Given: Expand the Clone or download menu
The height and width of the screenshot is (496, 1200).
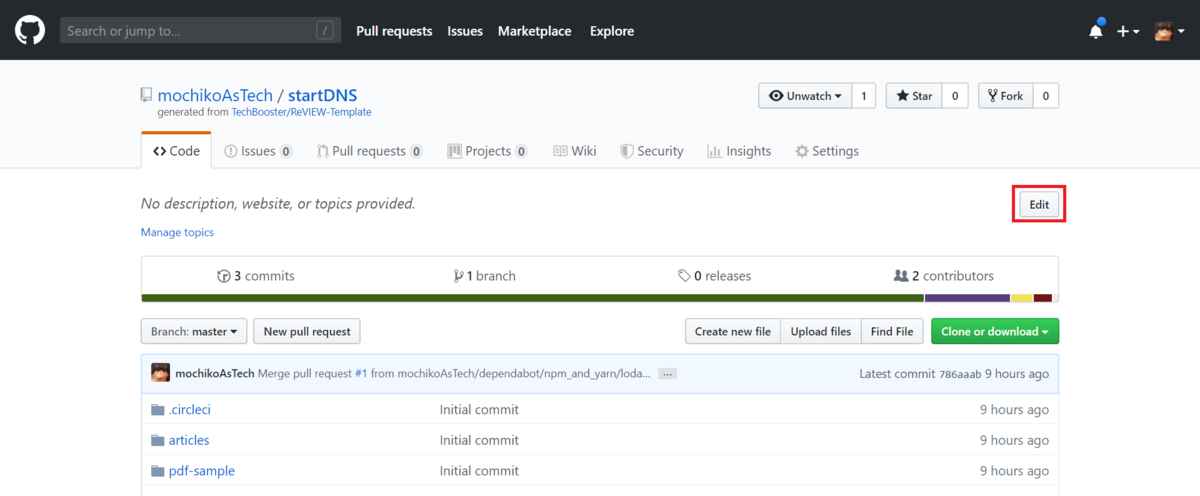Looking at the screenshot, I should tap(994, 331).
